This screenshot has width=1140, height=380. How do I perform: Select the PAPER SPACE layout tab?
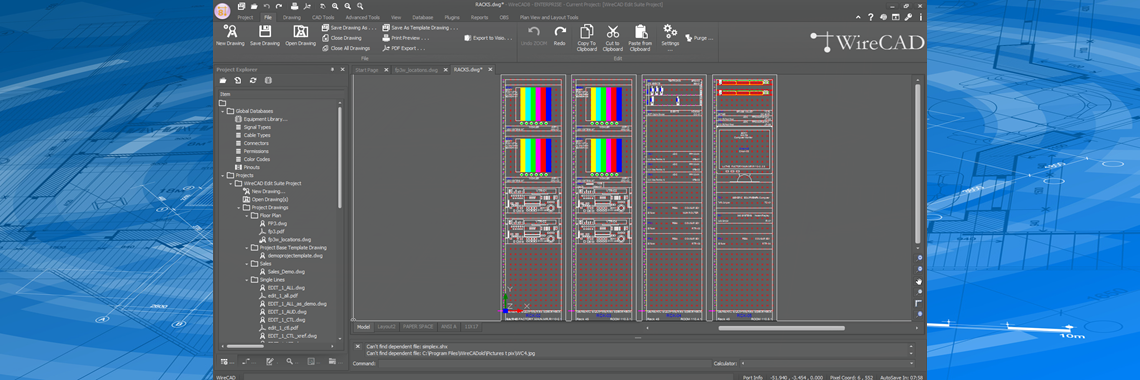[418, 327]
